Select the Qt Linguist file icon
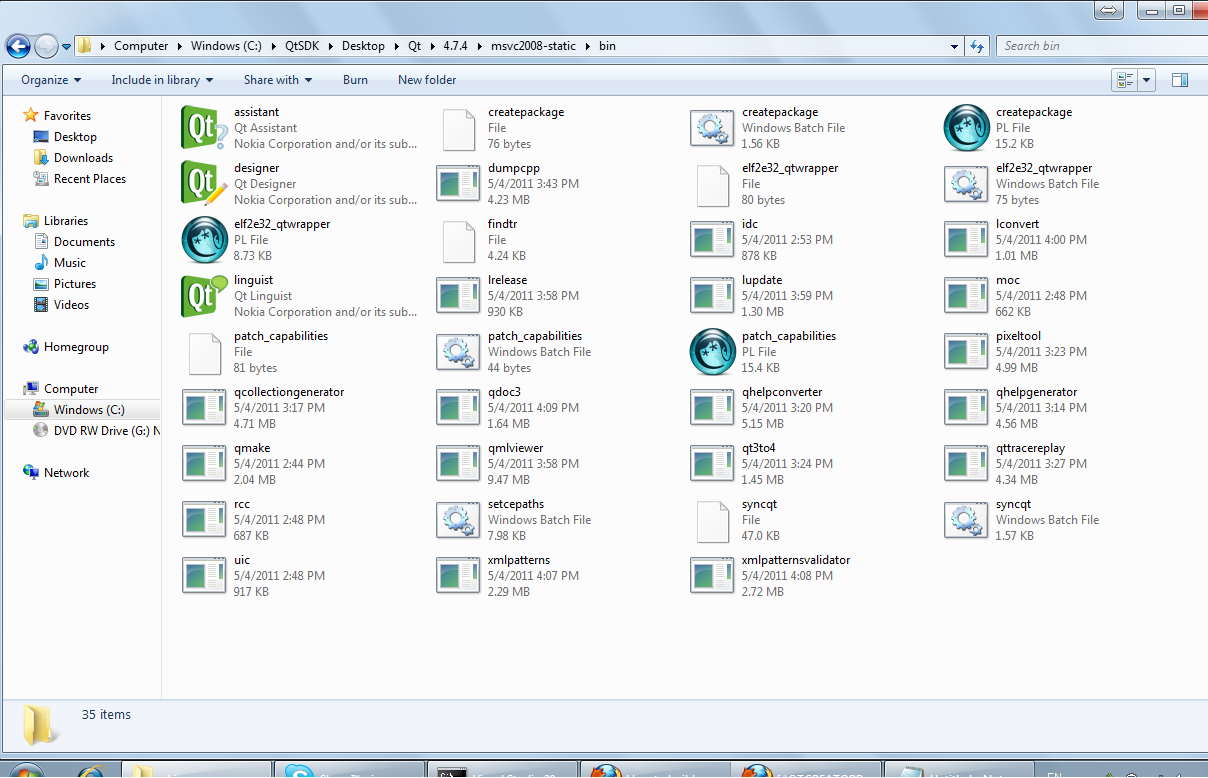This screenshot has width=1208, height=778. 204,296
